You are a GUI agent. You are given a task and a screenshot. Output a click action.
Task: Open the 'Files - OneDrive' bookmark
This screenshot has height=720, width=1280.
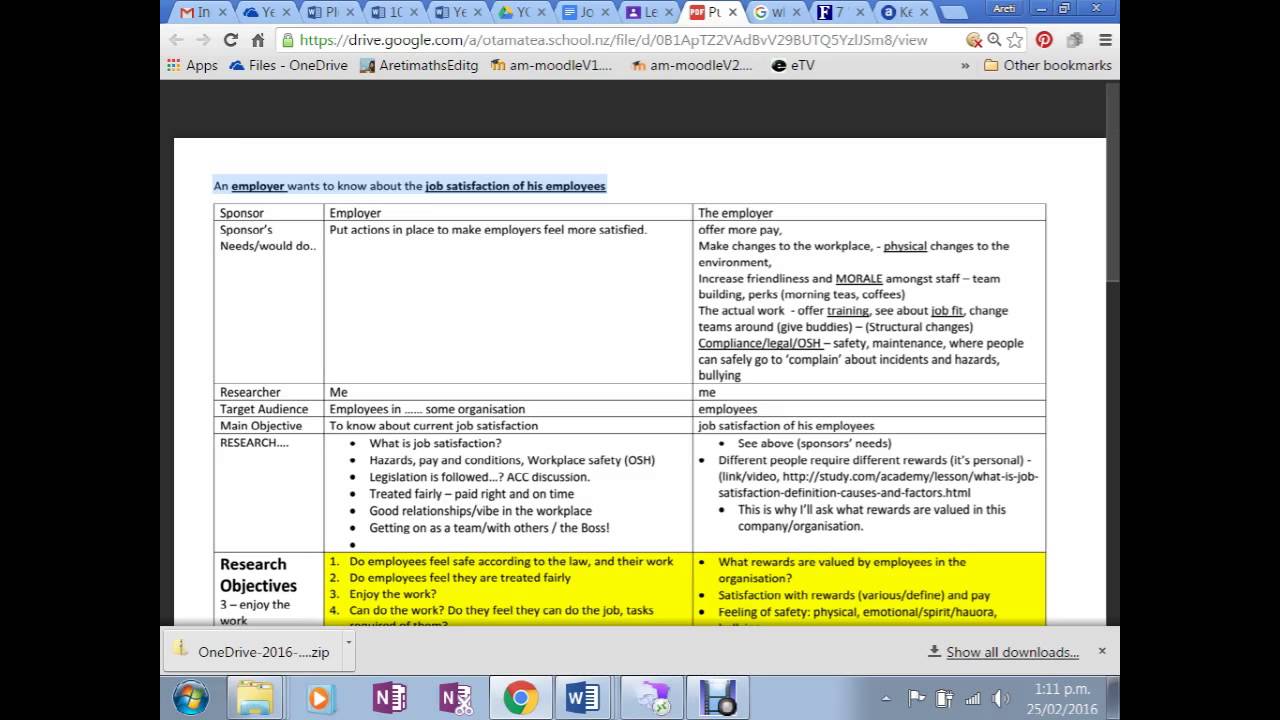tap(289, 65)
